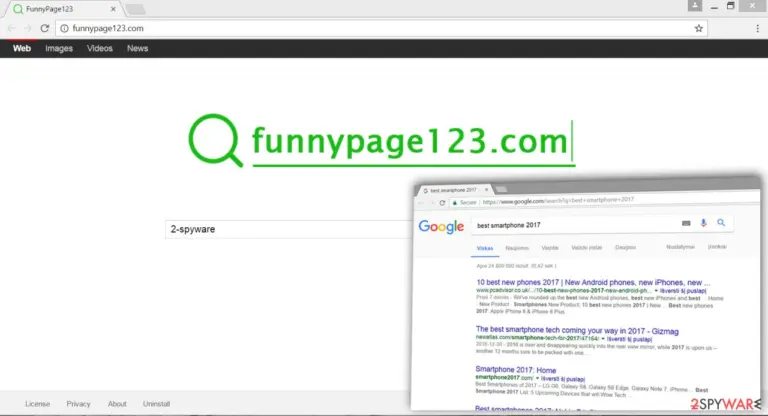Click the site information icon in the address bar

click(x=64, y=28)
